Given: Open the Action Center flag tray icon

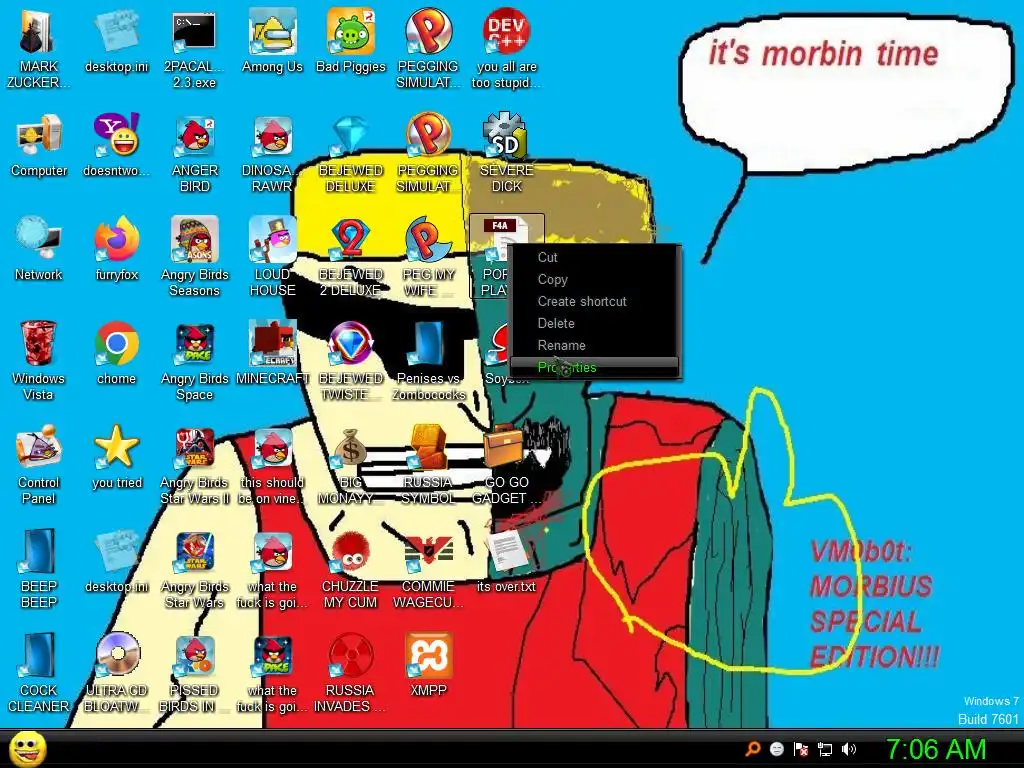Looking at the screenshot, I should [801, 749].
